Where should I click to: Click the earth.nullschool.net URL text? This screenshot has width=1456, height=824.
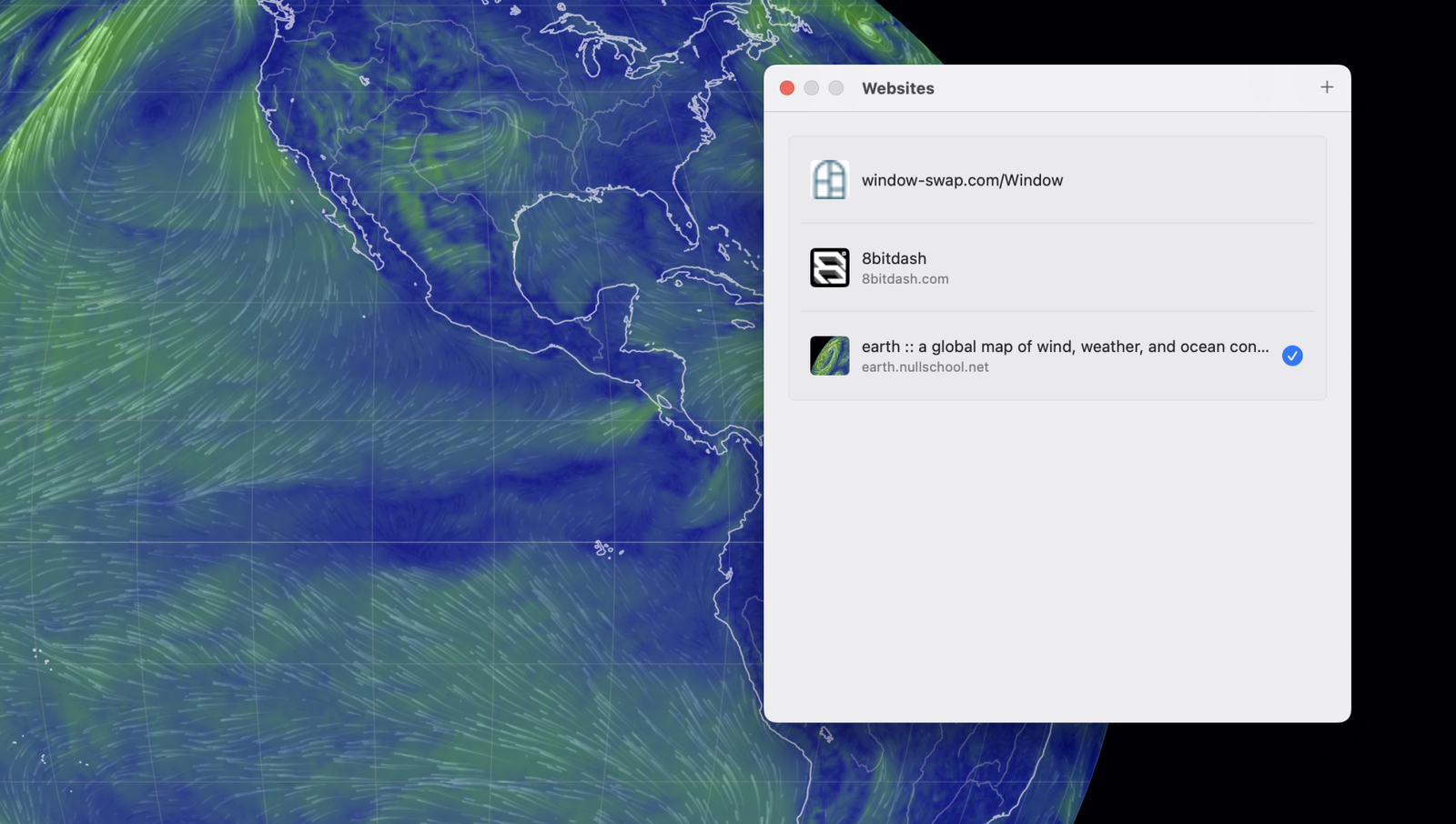pos(925,367)
